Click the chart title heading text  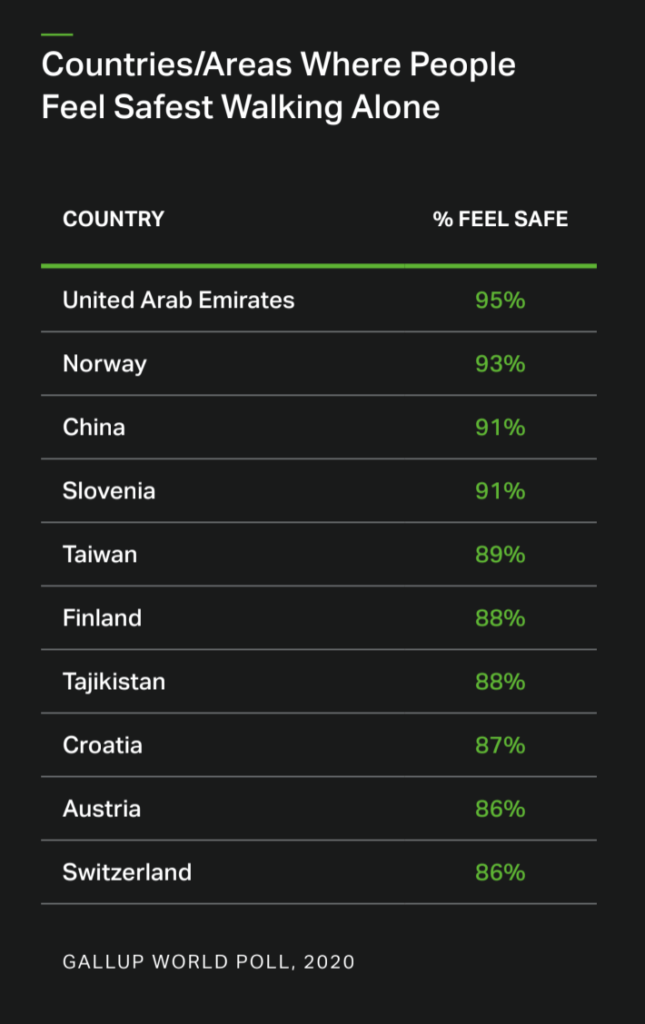(x=278, y=86)
